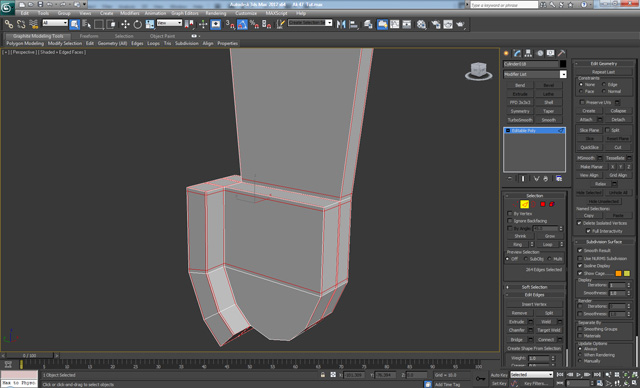This screenshot has width=640, height=388.
Task: Toggle Preserve UVs checkbox
Action: tap(582, 102)
